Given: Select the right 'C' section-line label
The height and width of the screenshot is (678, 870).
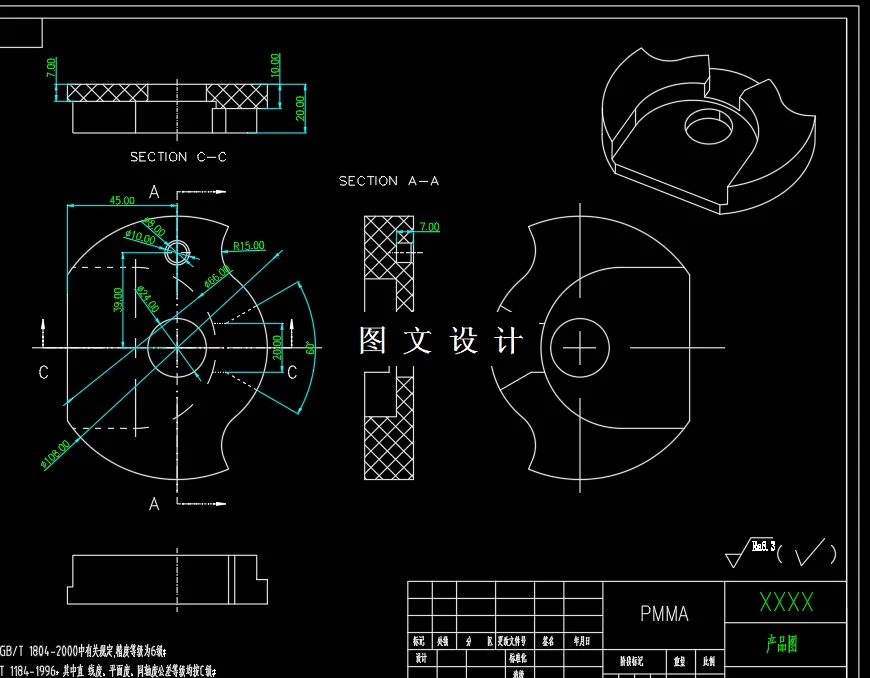Looking at the screenshot, I should pyautogui.click(x=292, y=372).
